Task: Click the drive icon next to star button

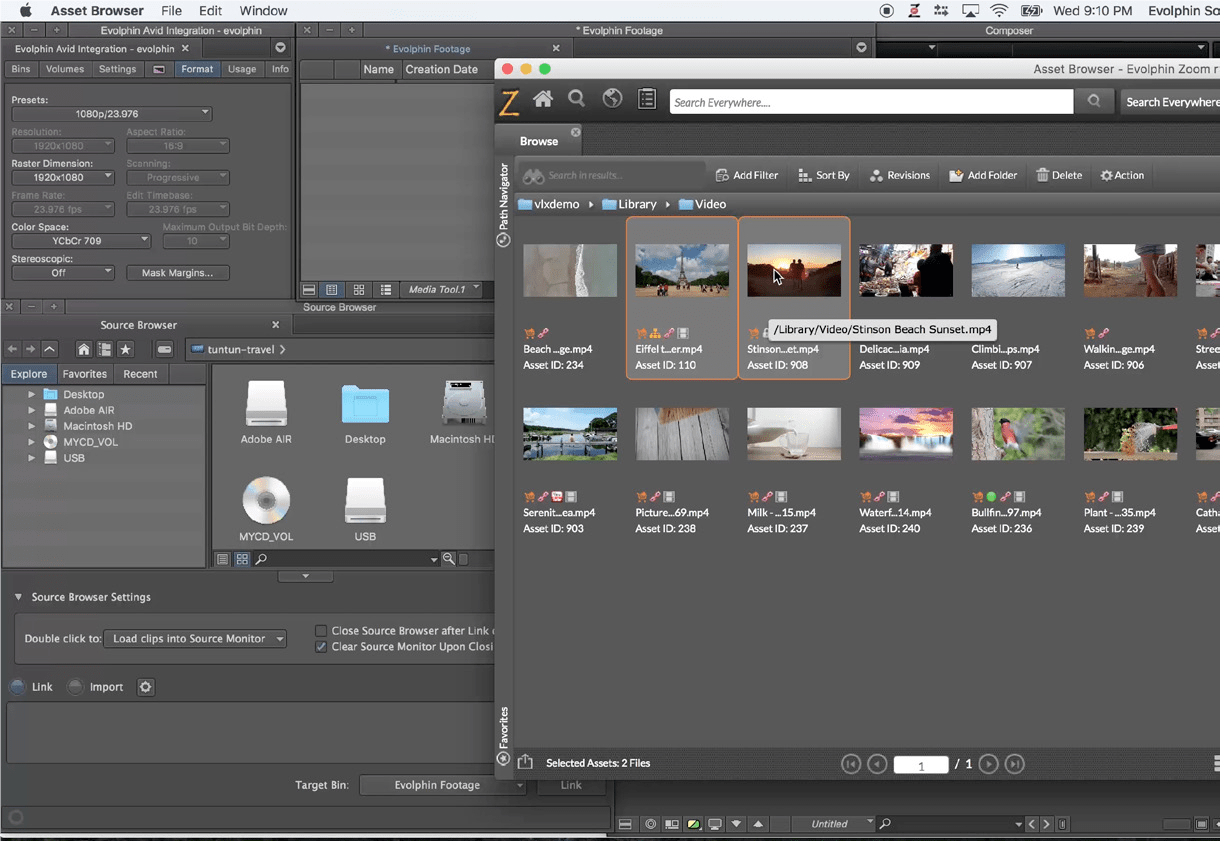Action: (x=164, y=349)
